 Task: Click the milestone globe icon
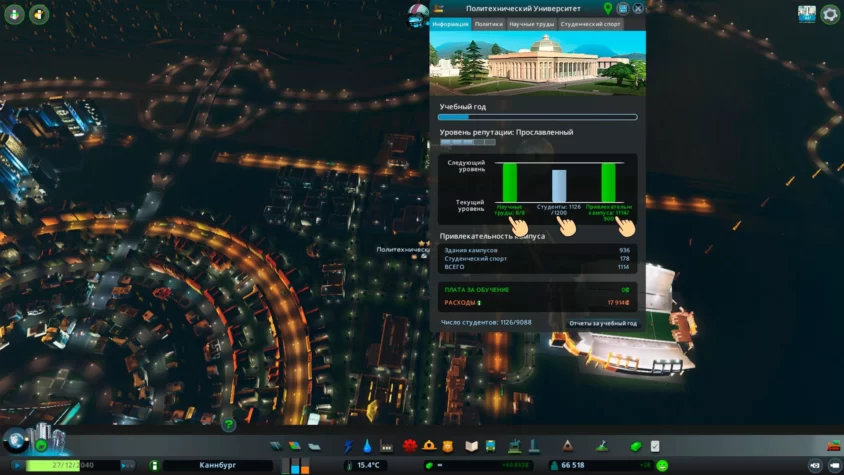(x=16, y=440)
